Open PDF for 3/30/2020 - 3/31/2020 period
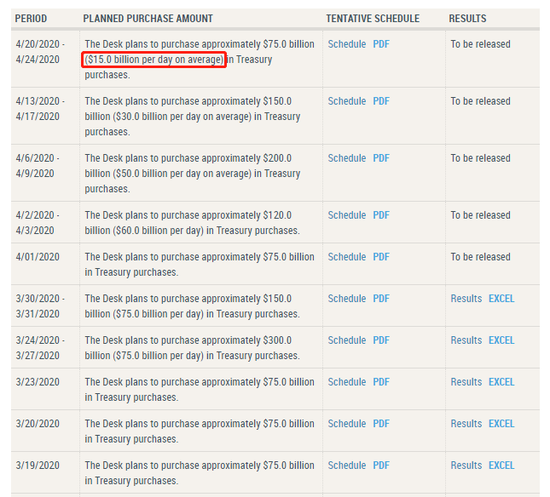This screenshot has width=550, height=497. (381, 298)
